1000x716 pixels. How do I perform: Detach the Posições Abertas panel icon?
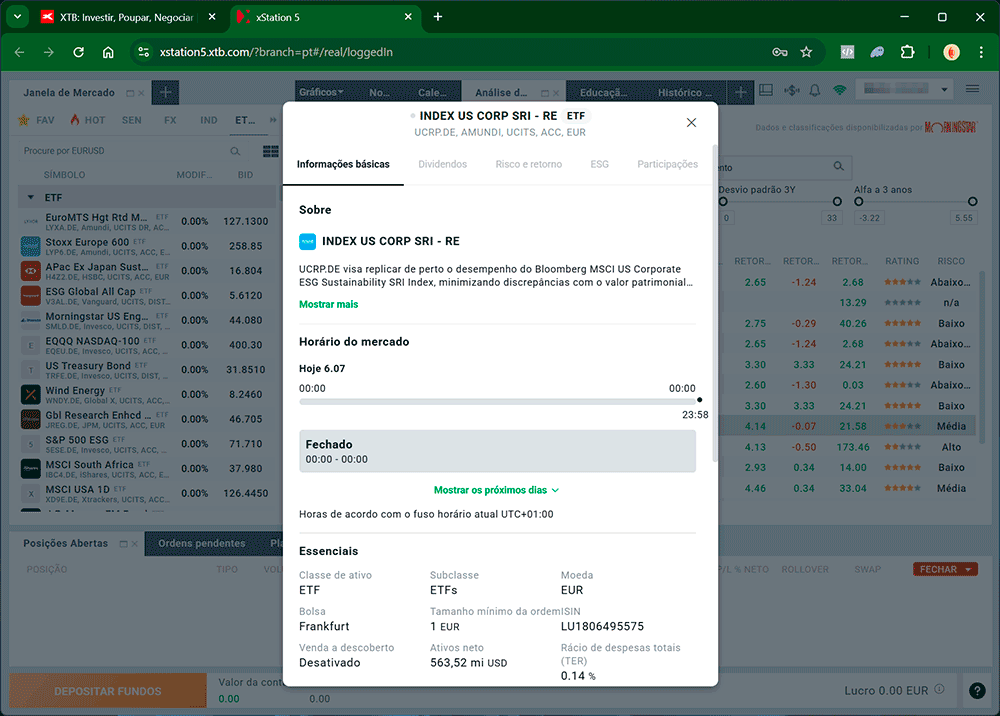tap(123, 544)
